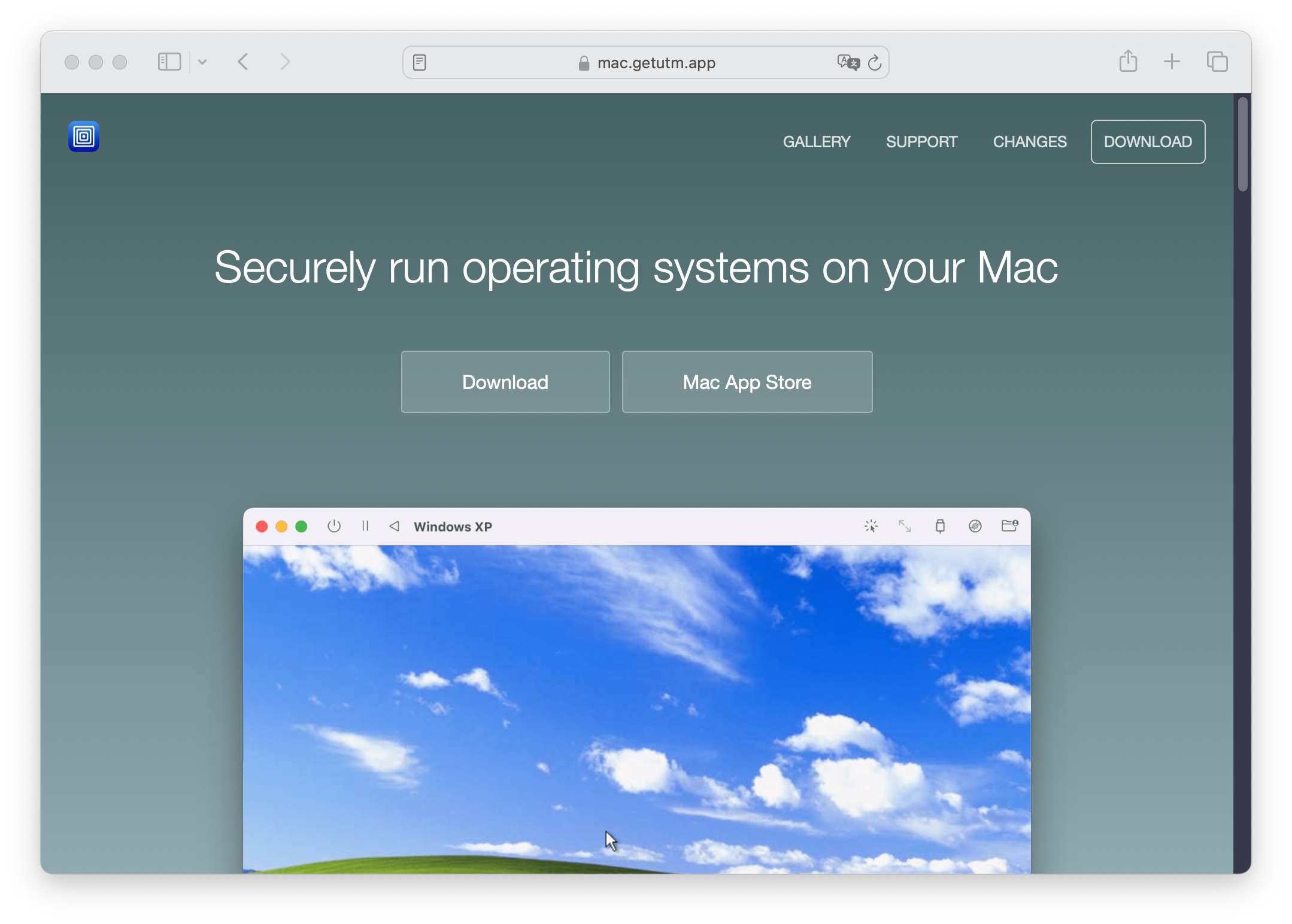
Task: Click the UTM logo icon
Action: 84,137
